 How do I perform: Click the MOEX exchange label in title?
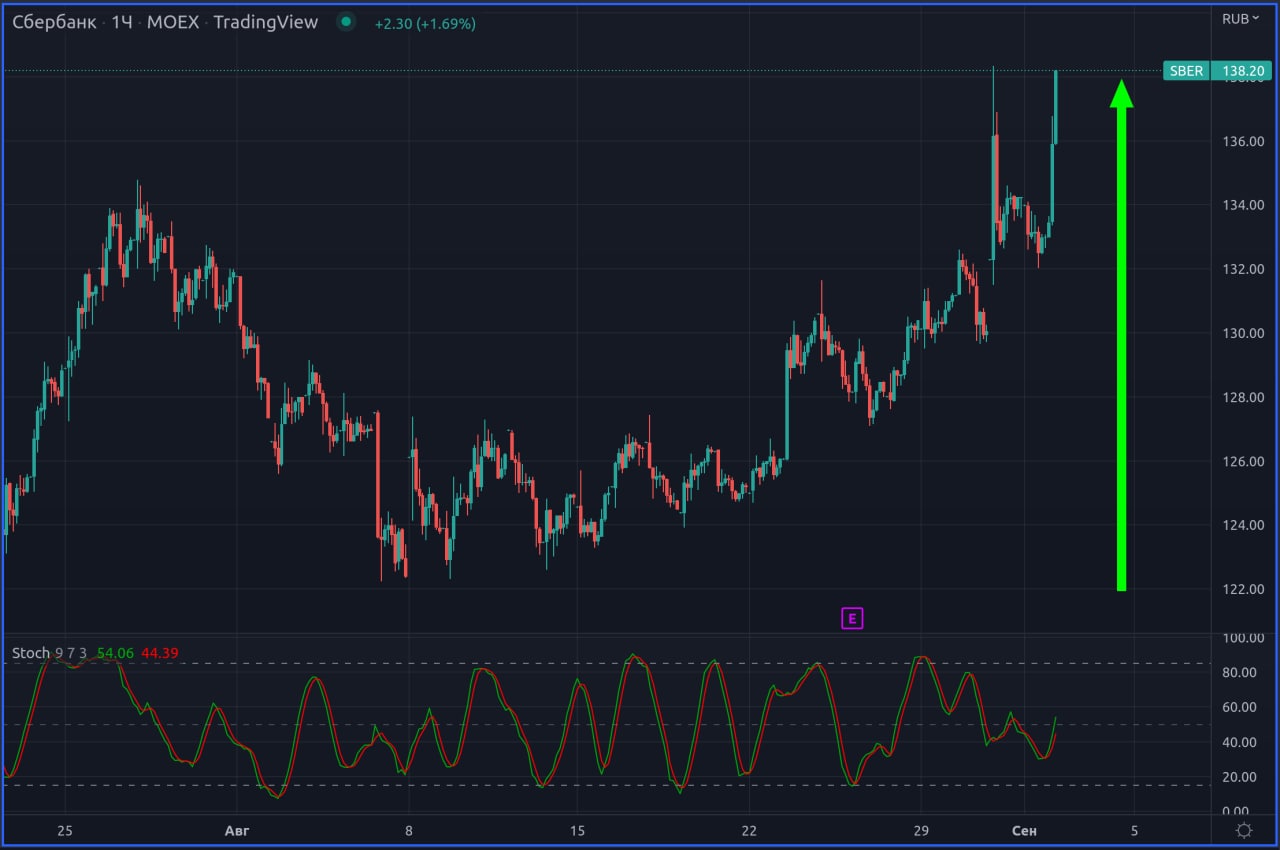tap(174, 22)
